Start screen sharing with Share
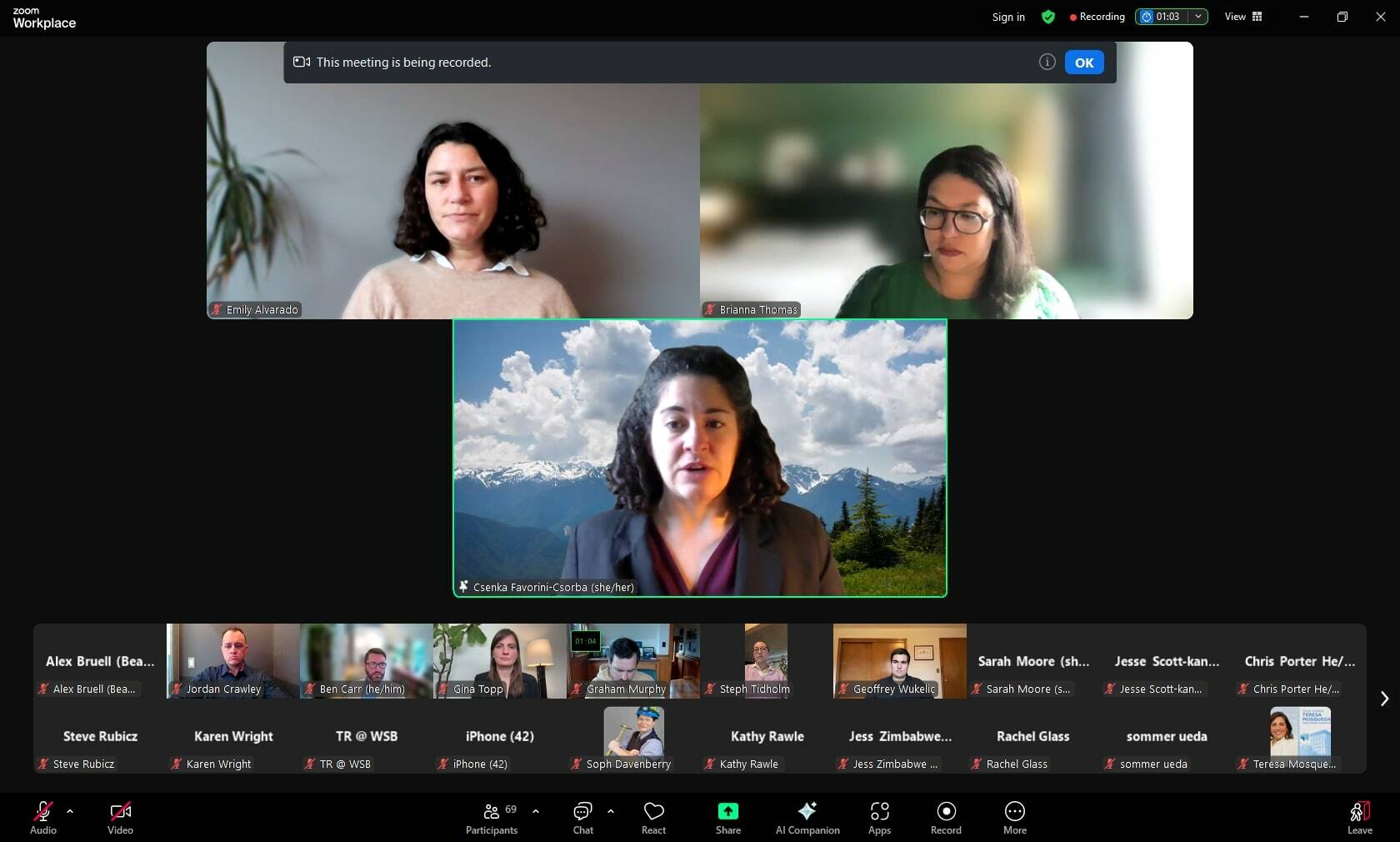This screenshot has height=842, width=1400. pyautogui.click(x=727, y=817)
